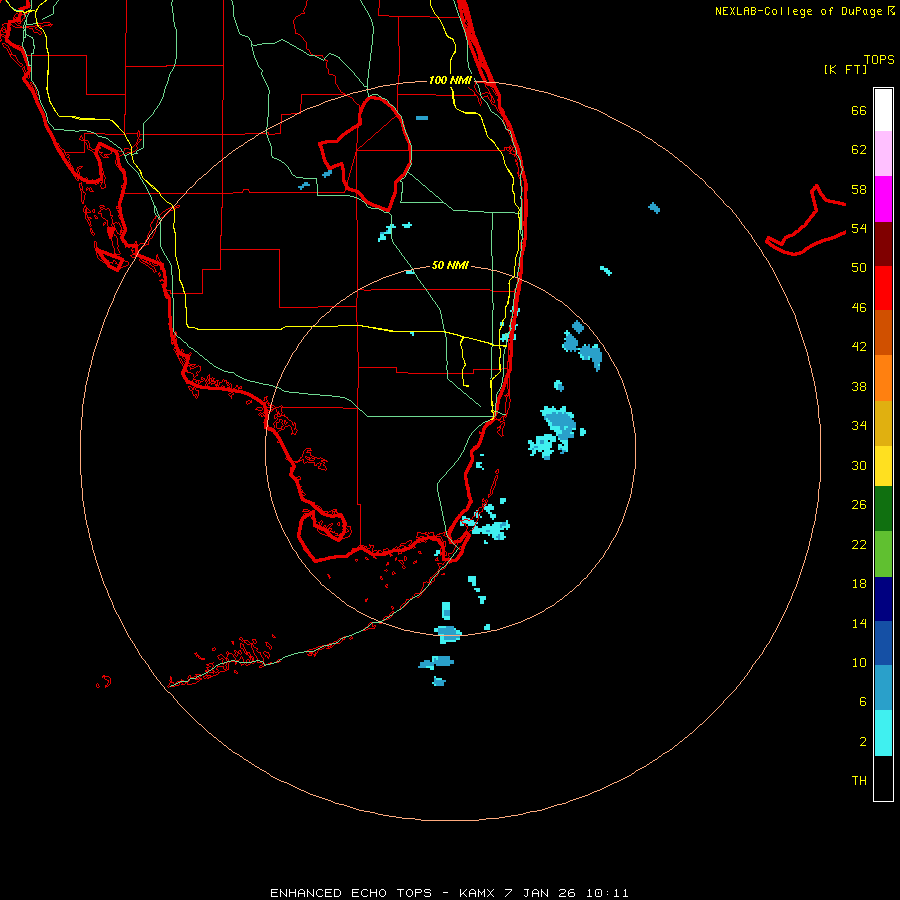
Task: Click the NEXLAB-College of DuPage credit text
Action: [x=798, y=11]
